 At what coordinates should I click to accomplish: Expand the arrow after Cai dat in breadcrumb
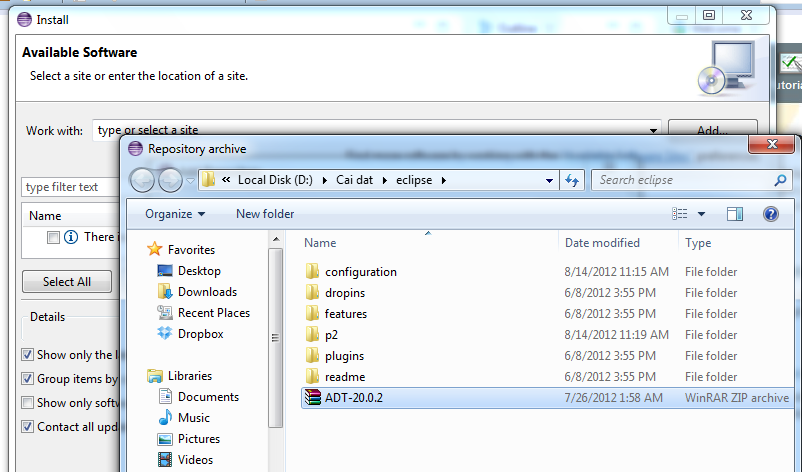tap(385, 180)
